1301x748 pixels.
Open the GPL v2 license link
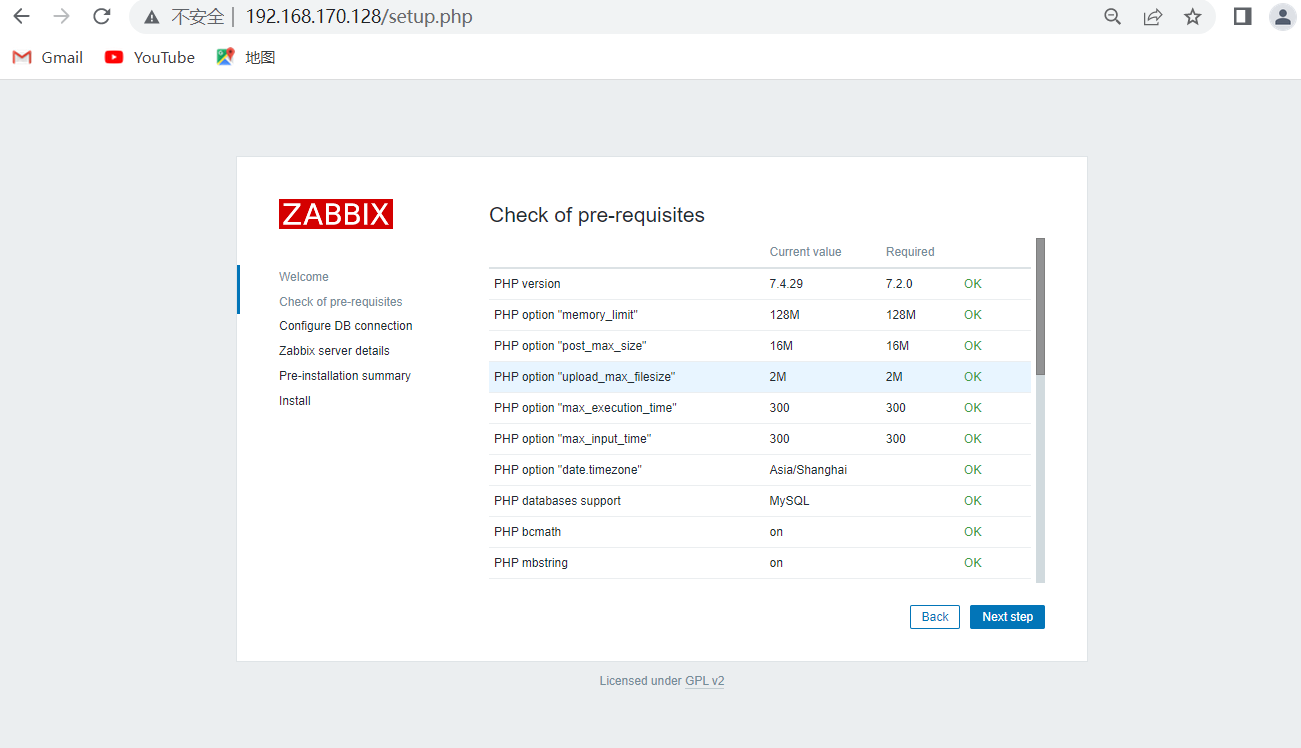coord(705,681)
